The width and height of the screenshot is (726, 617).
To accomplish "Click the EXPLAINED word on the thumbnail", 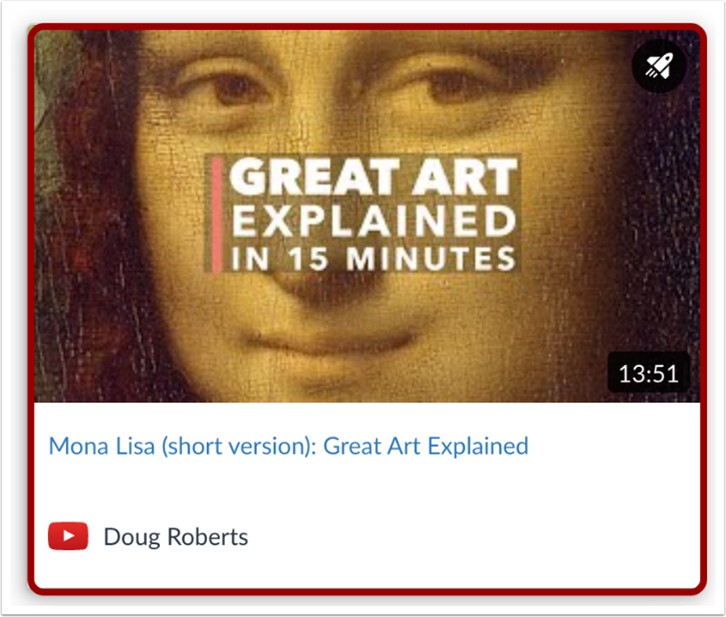I will pos(373,220).
